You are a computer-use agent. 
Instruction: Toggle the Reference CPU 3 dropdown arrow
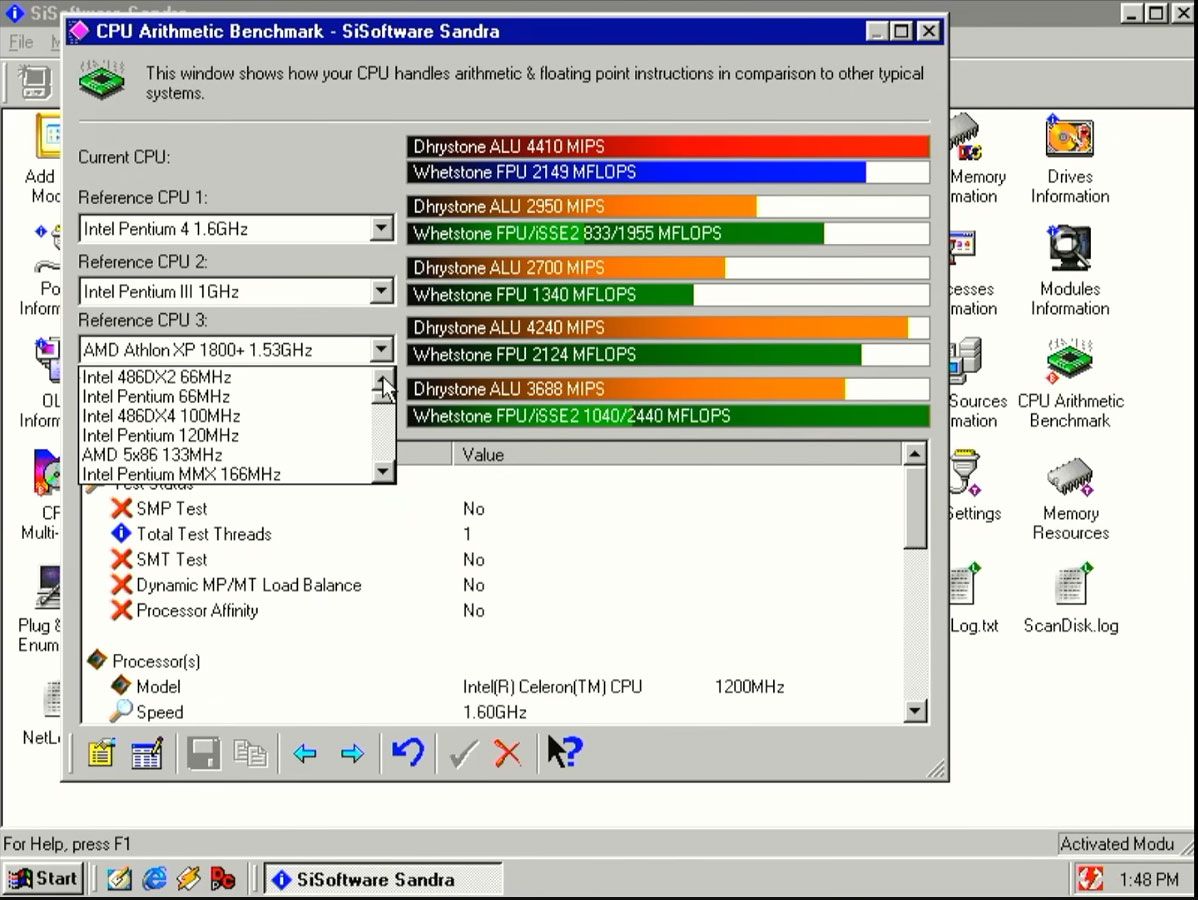click(x=381, y=350)
